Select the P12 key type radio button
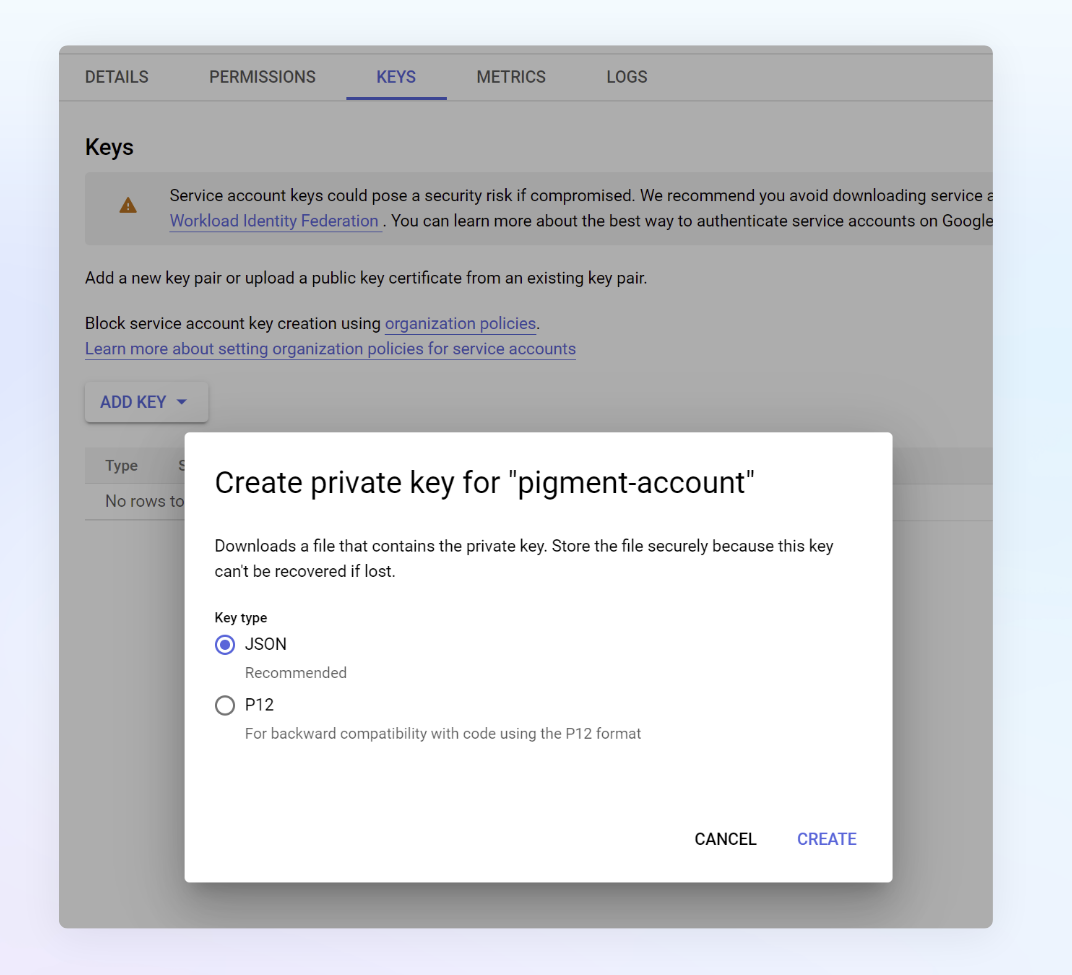 click(225, 705)
